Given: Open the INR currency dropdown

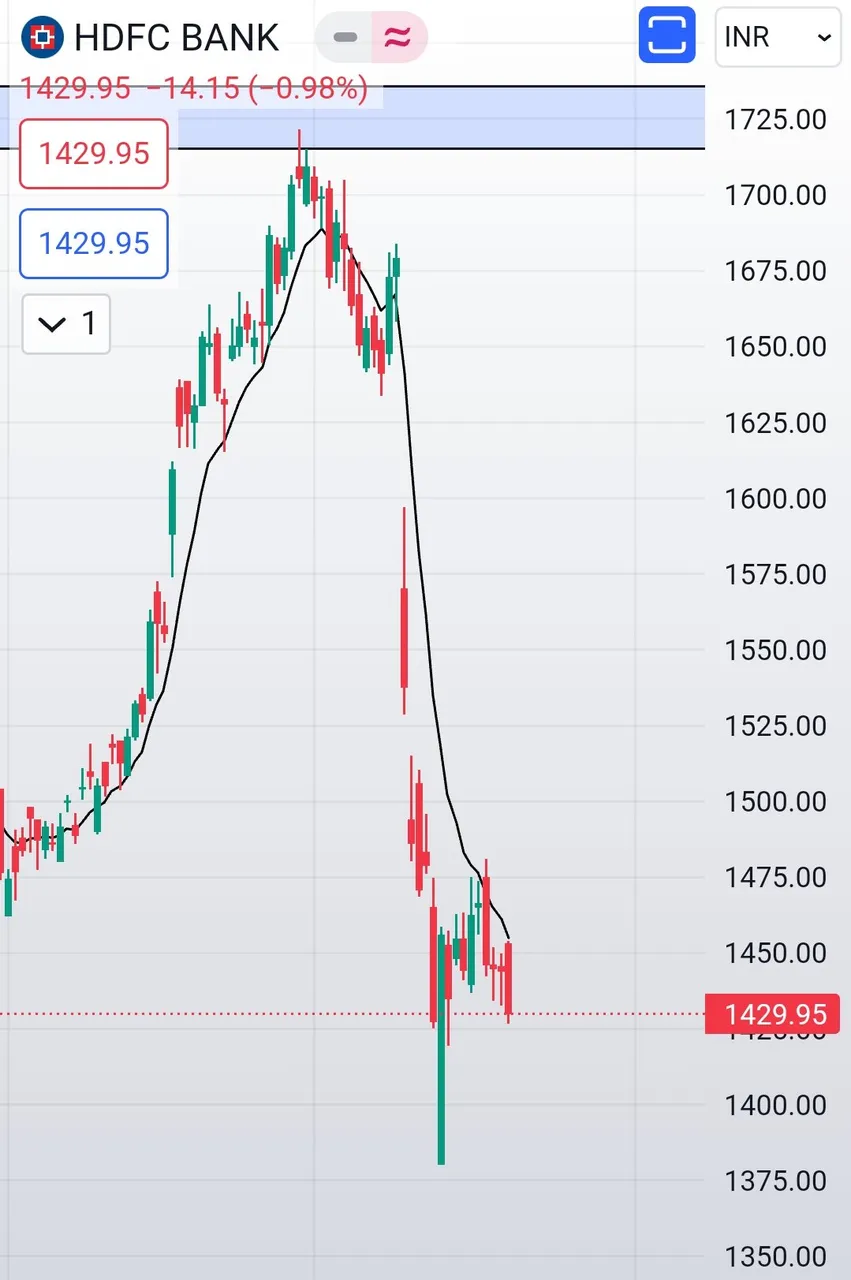Looking at the screenshot, I should coord(777,37).
